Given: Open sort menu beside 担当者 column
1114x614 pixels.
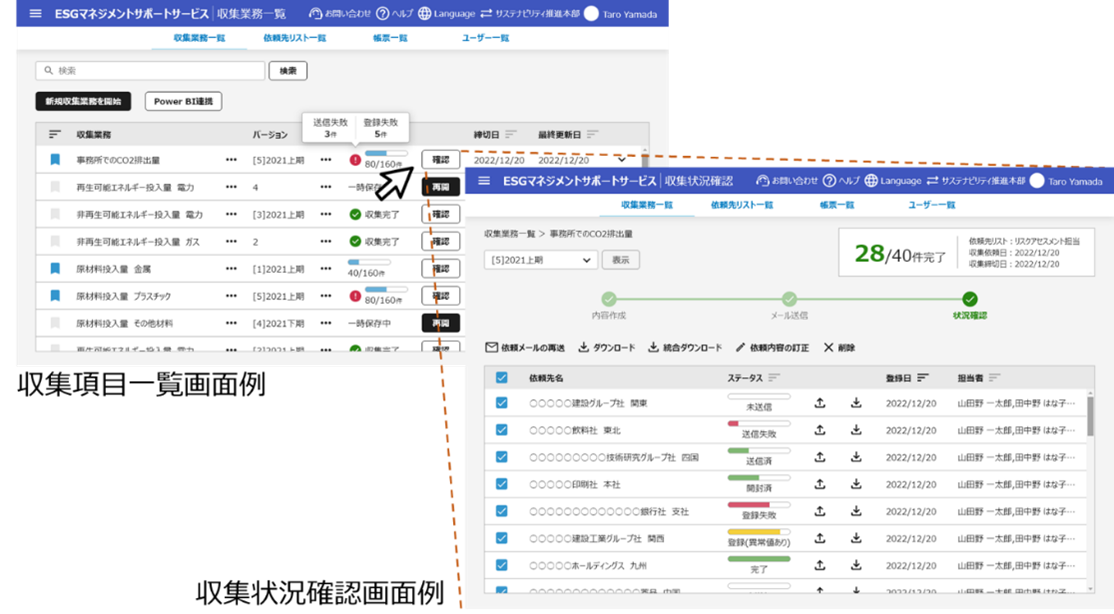Looking at the screenshot, I should (994, 377).
